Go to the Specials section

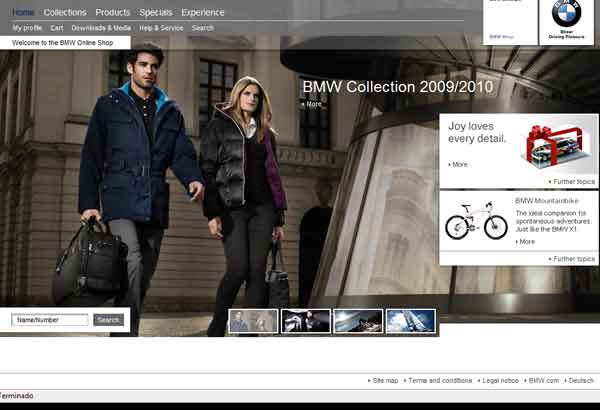[x=156, y=12]
